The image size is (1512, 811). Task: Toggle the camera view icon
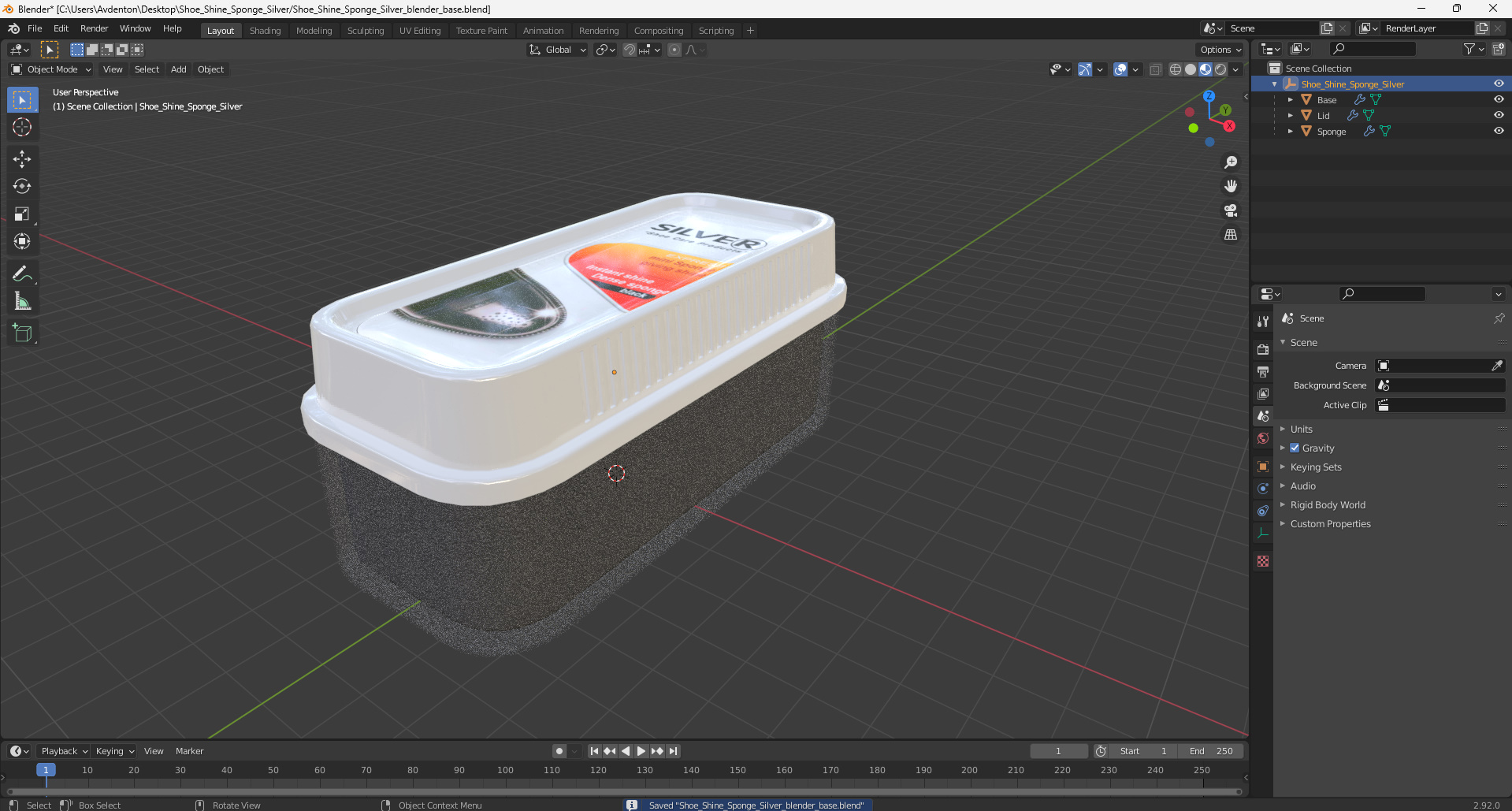click(x=1230, y=210)
